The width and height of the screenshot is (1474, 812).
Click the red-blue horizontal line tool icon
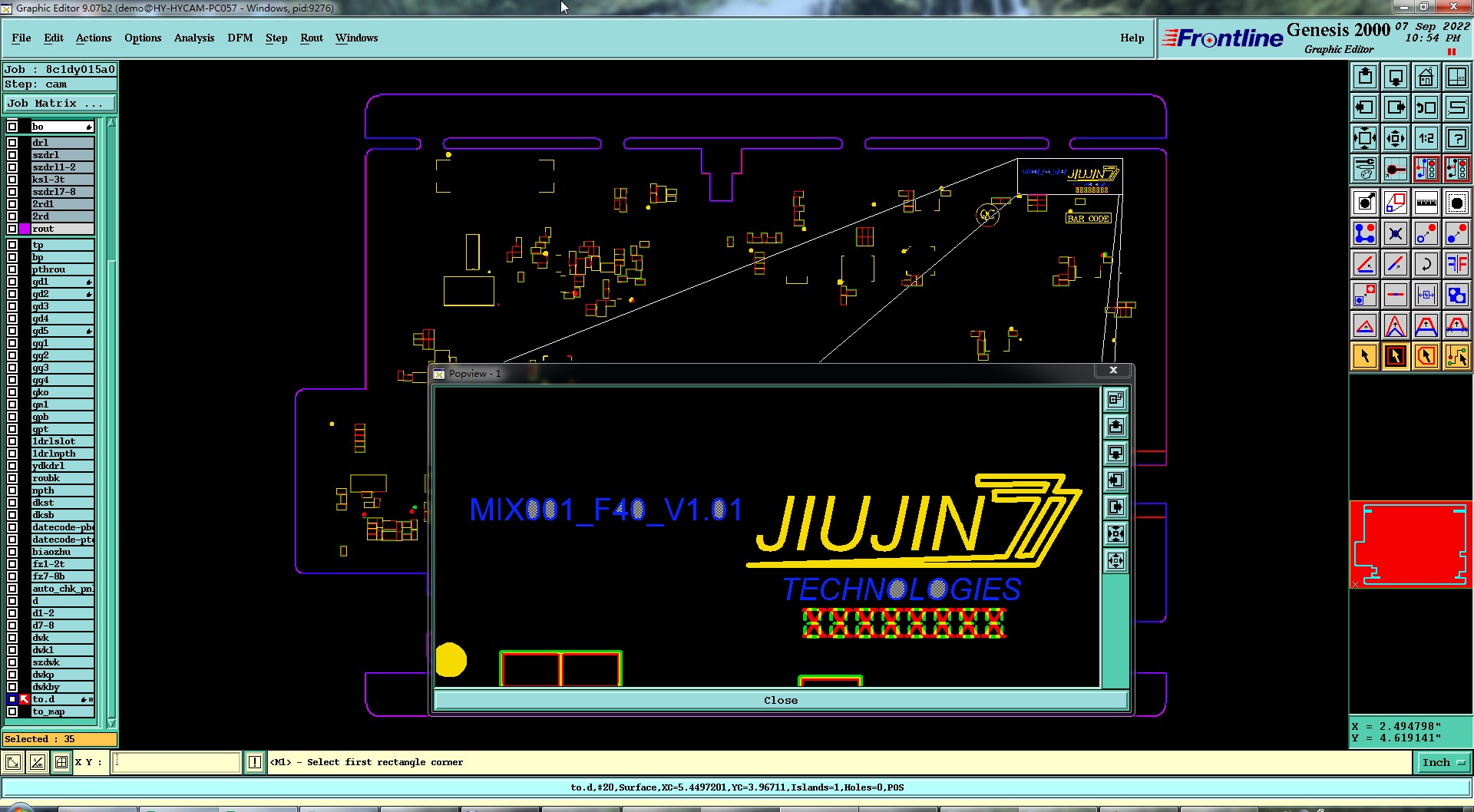click(x=1396, y=295)
